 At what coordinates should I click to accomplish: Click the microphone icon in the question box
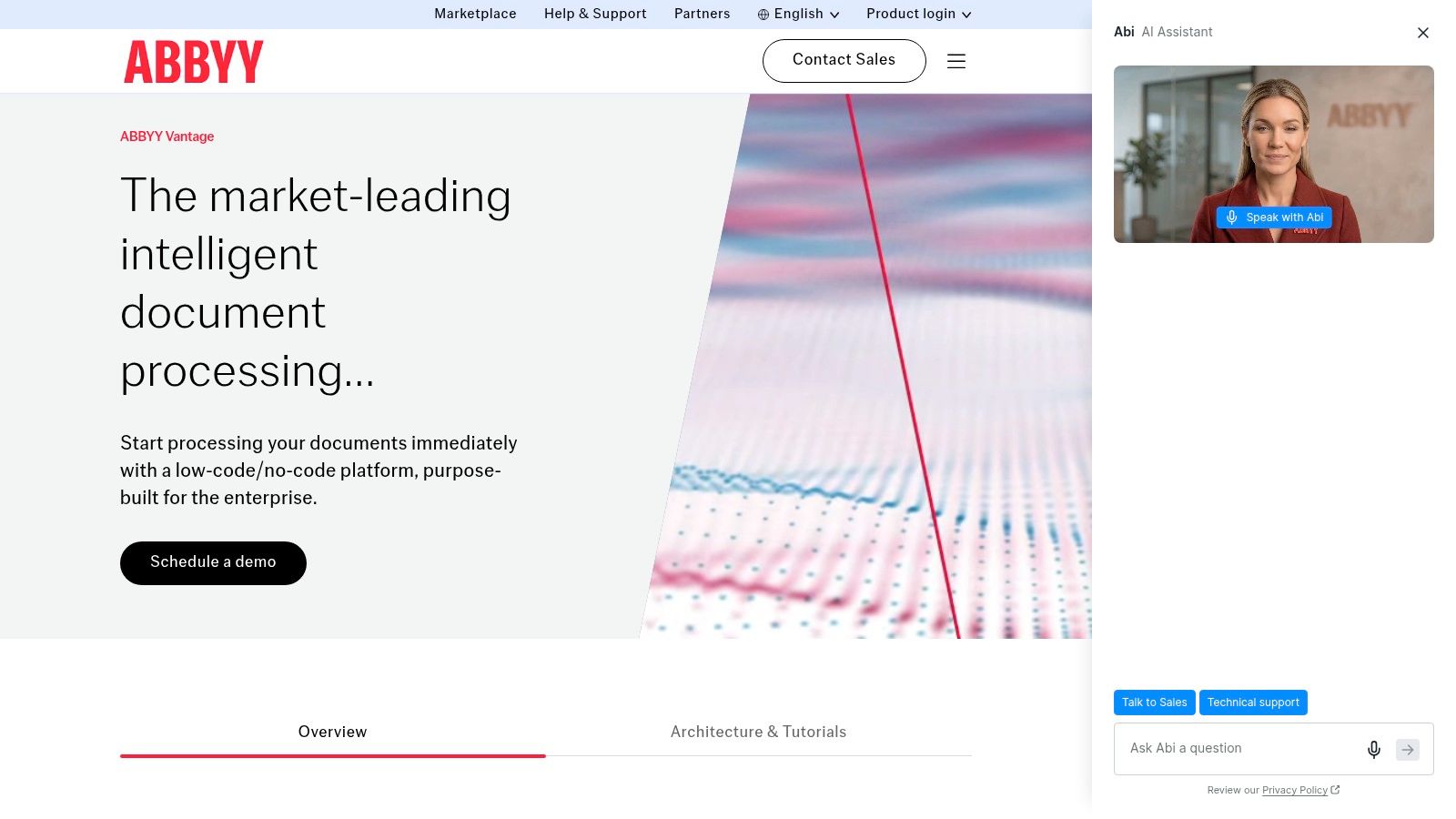point(1374,749)
